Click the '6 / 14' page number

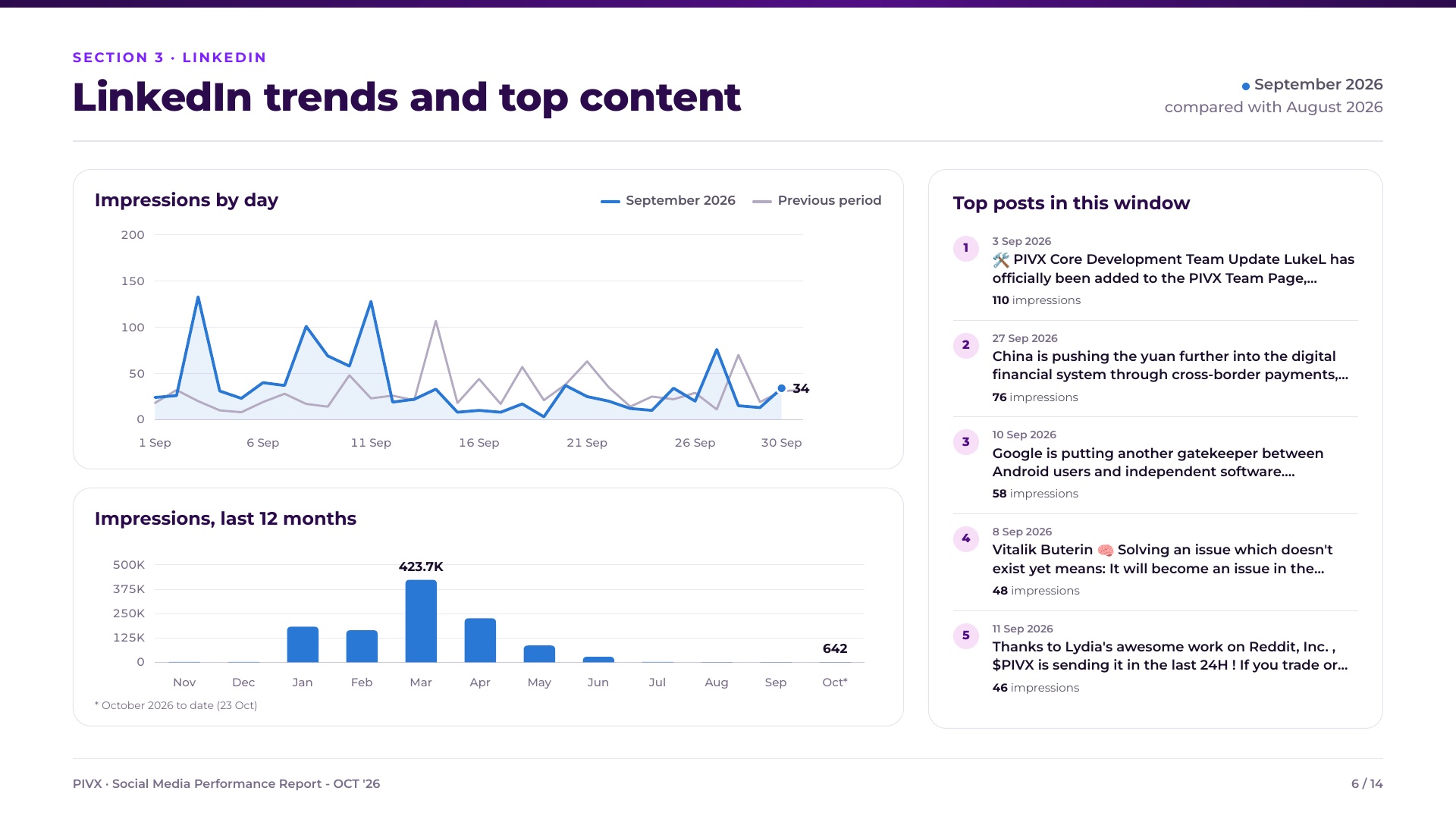pos(1367,784)
